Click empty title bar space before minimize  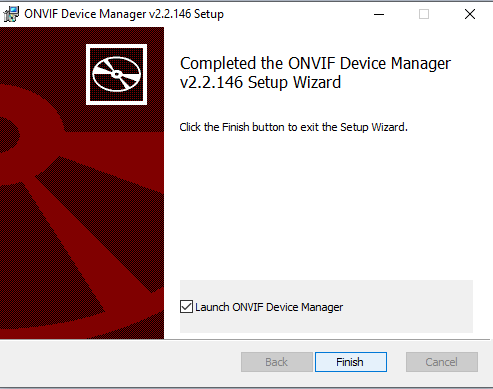coord(295,14)
